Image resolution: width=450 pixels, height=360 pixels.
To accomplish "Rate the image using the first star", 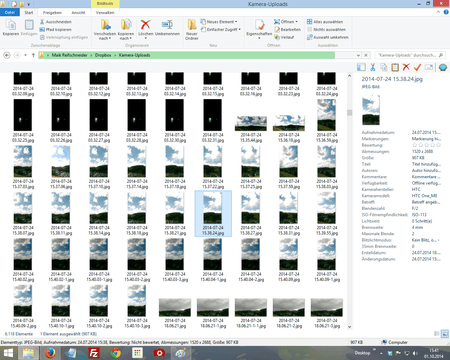I will (x=414, y=145).
